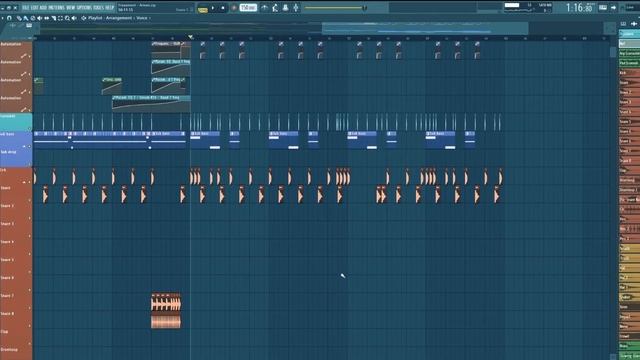Click the playhead marker on the timeline ruler
Viewport: 640px width, 360px height.
(x=190, y=38)
